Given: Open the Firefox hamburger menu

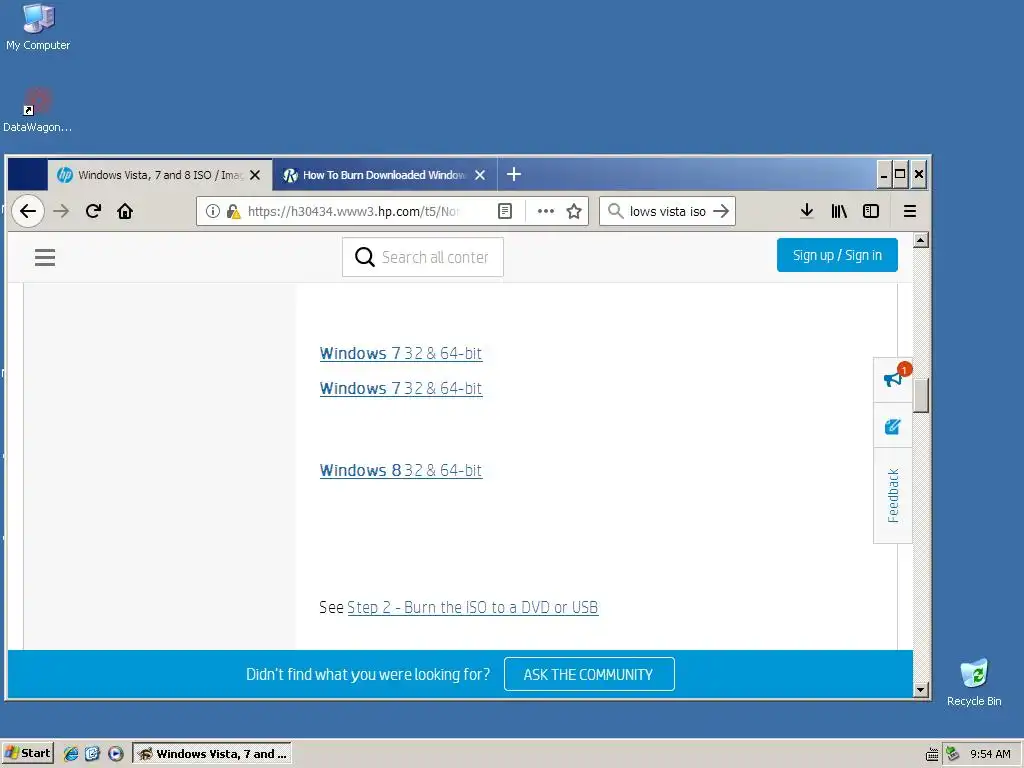Looking at the screenshot, I should coord(910,211).
